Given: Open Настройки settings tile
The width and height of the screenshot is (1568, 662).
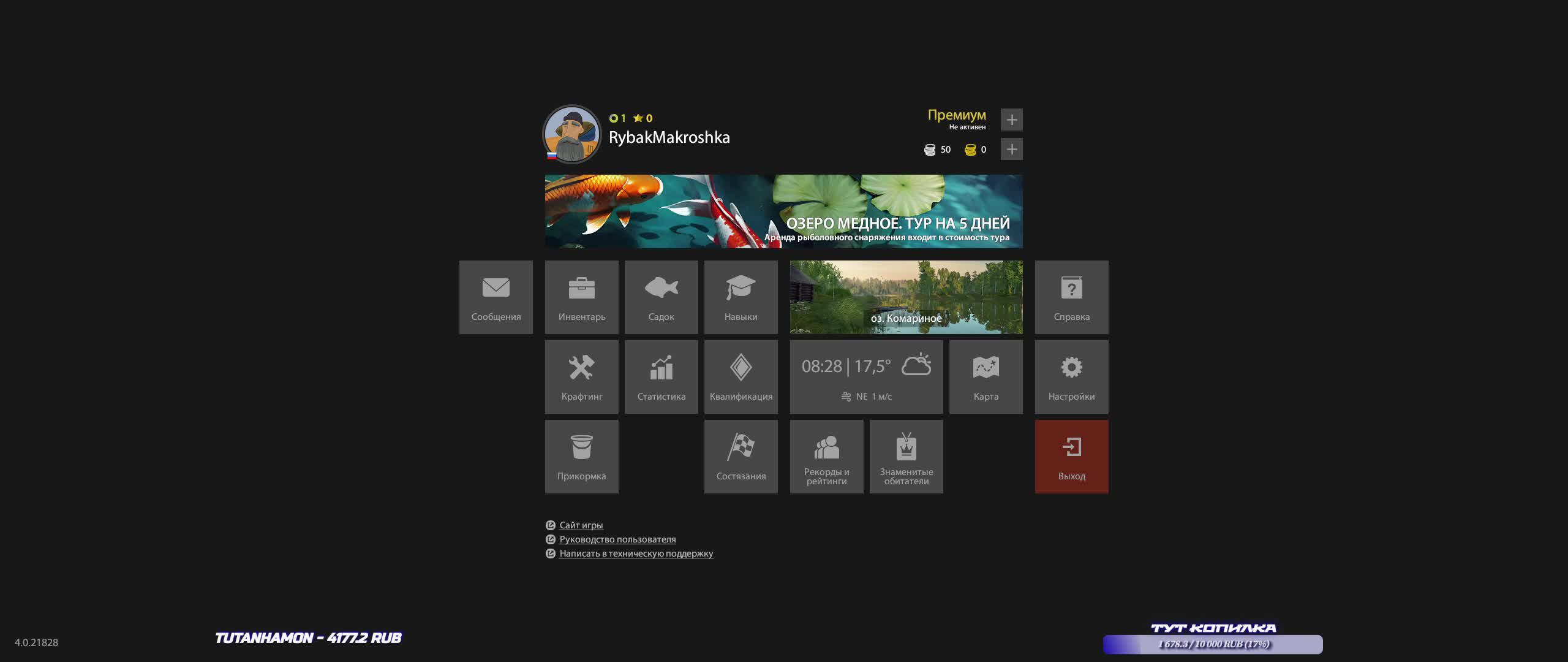Looking at the screenshot, I should coord(1071,377).
